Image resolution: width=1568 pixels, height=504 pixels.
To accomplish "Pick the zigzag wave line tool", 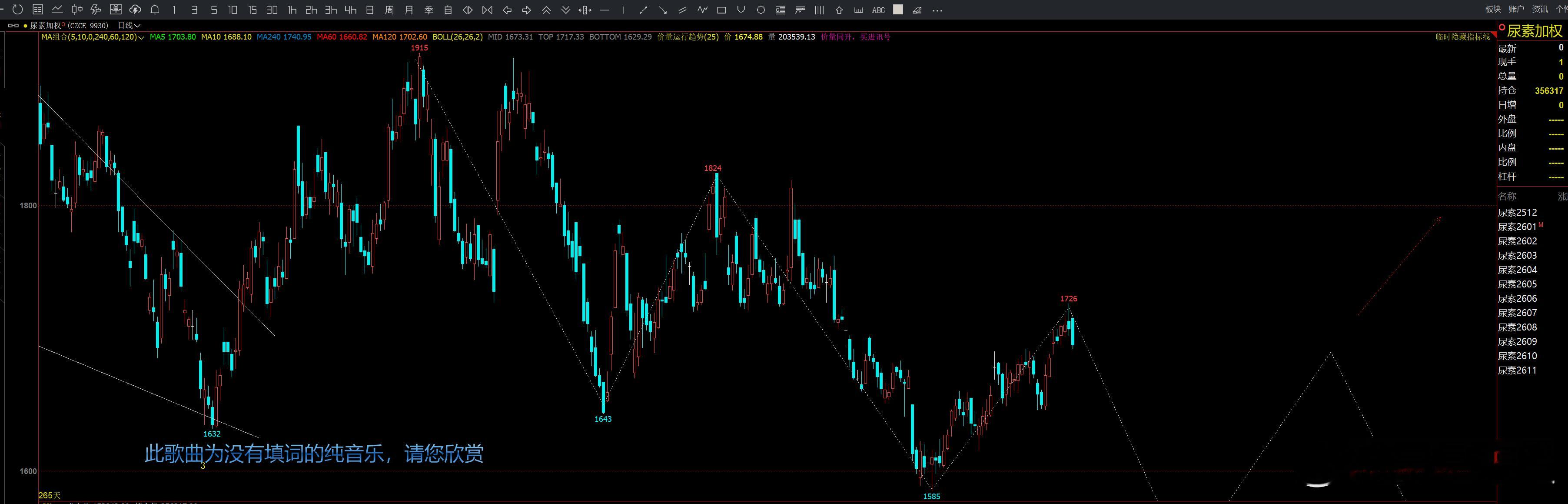I will tap(702, 10).
